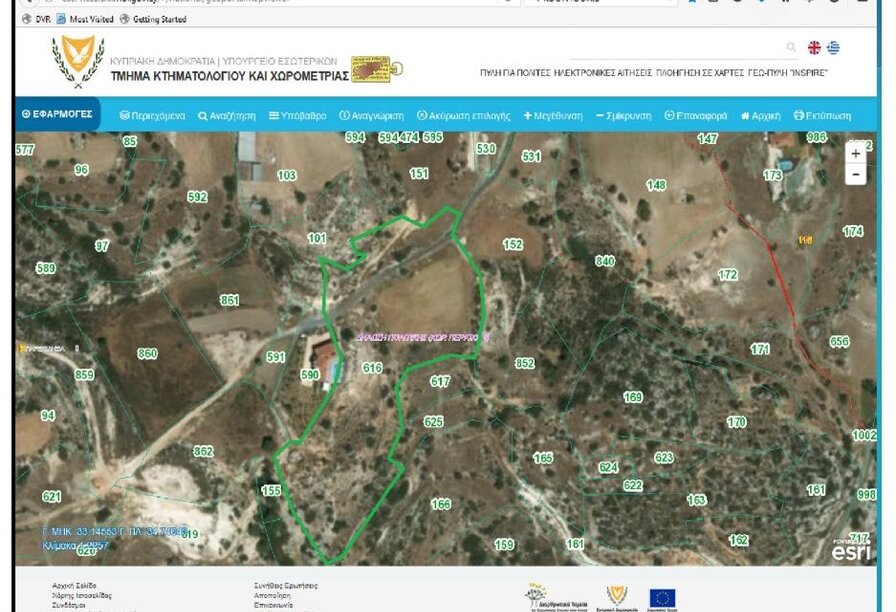This screenshot has width=896, height=612.
Task: Click parcel label 590 on map
Action: (x=310, y=375)
